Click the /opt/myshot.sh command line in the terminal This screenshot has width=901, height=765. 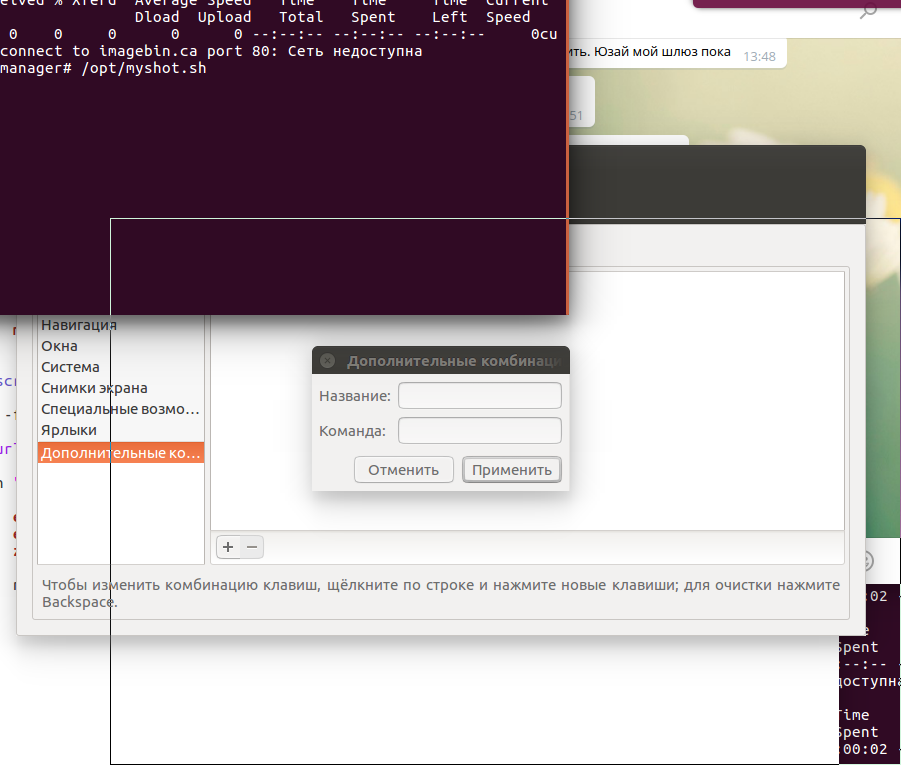[x=144, y=68]
